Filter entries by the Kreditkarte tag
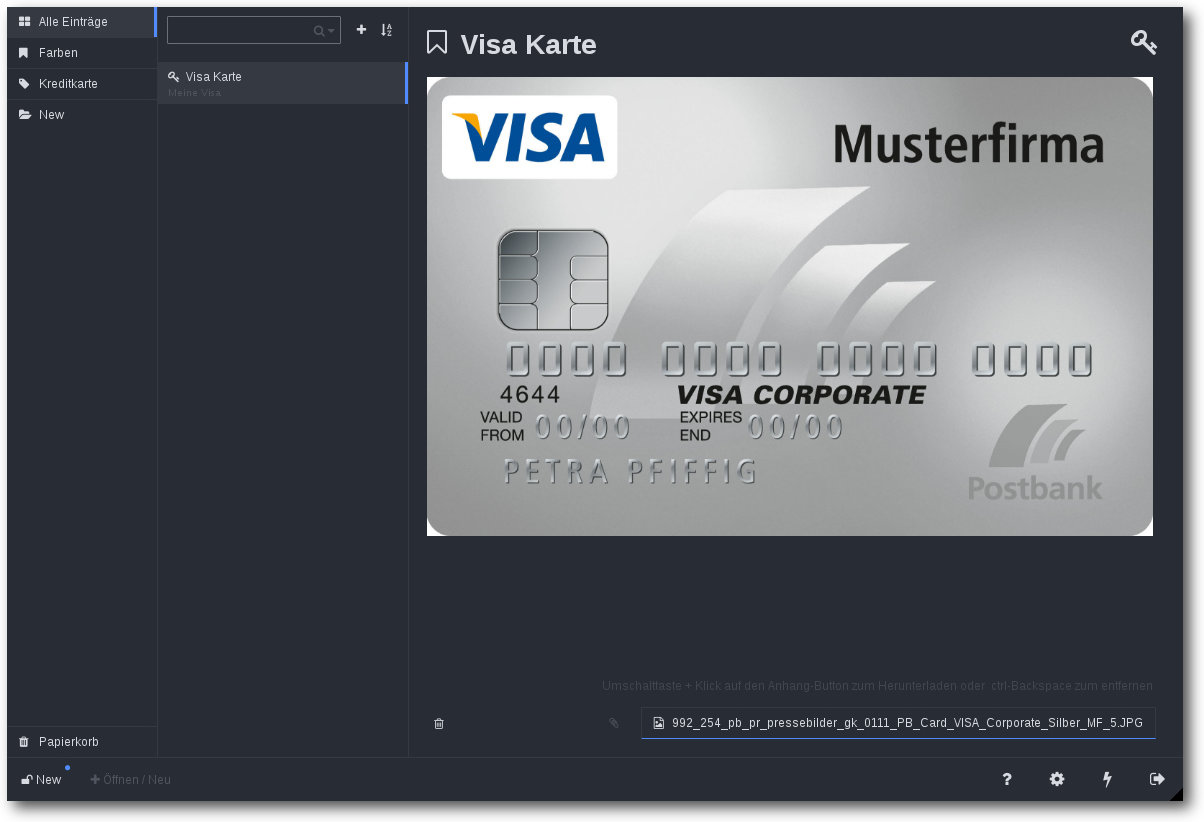The width and height of the screenshot is (1204, 822). 81,84
